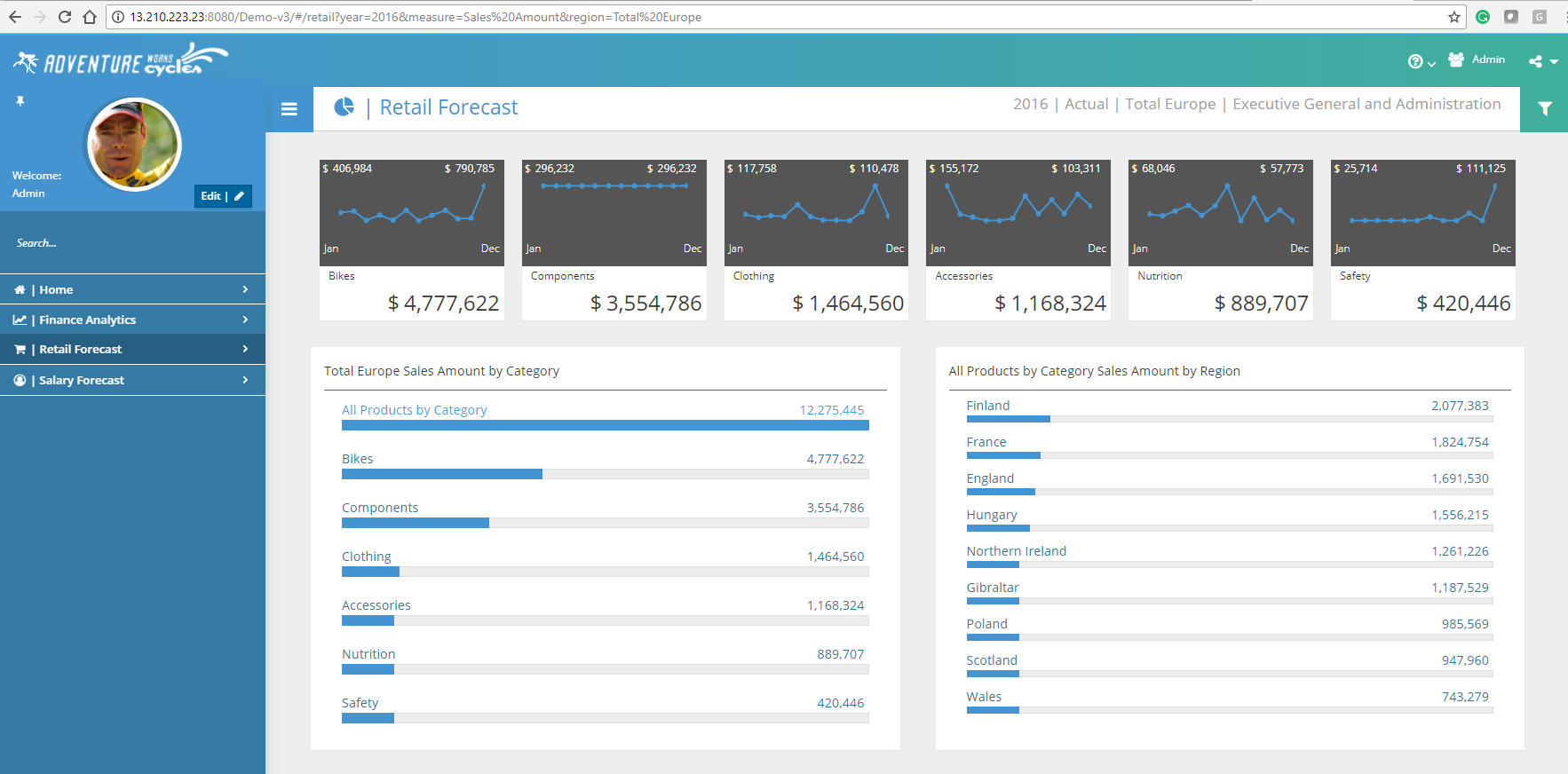Click the hamburger menu toggle button
Viewport: 1568px width, 774px height.
(289, 109)
